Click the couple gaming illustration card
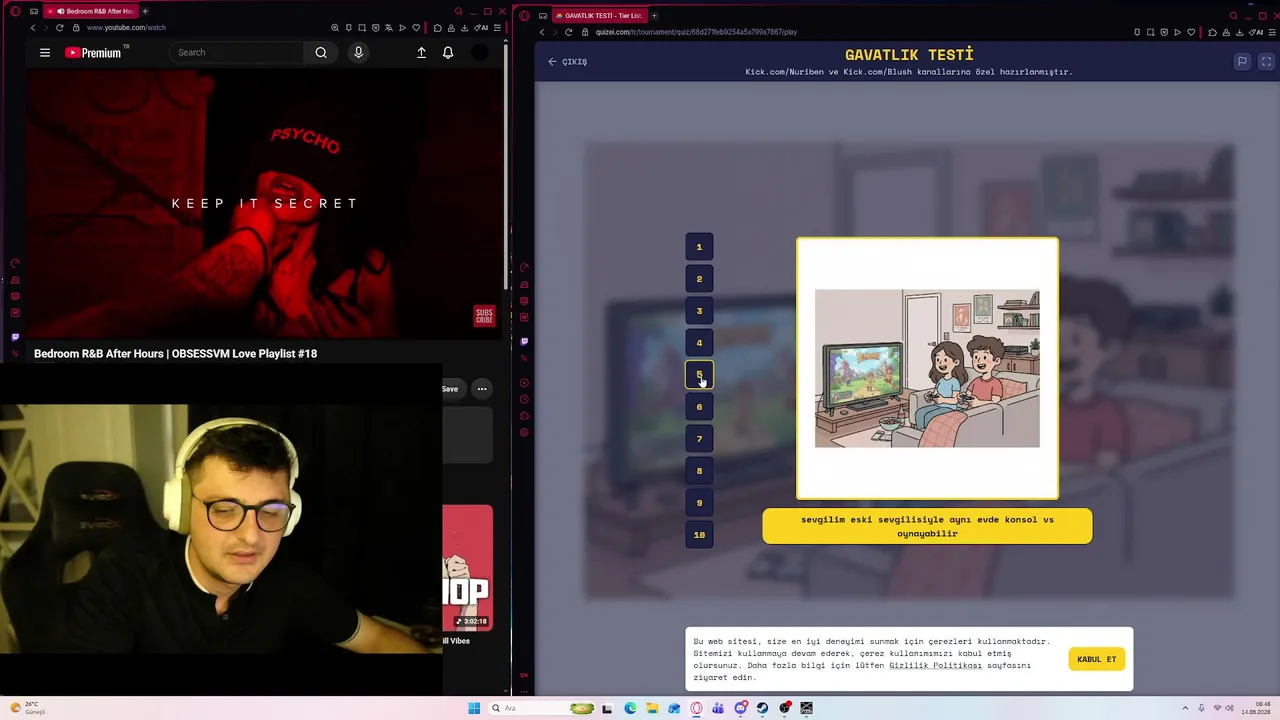This screenshot has height=720, width=1280. (x=927, y=368)
